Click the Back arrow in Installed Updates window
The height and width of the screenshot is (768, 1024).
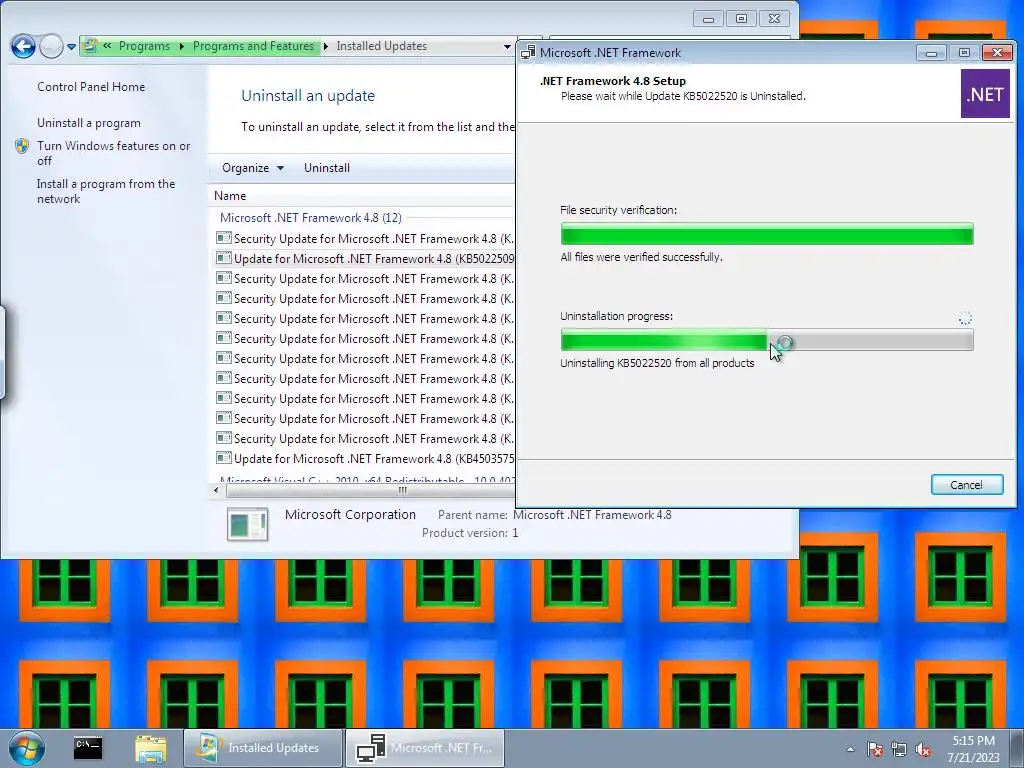point(23,46)
